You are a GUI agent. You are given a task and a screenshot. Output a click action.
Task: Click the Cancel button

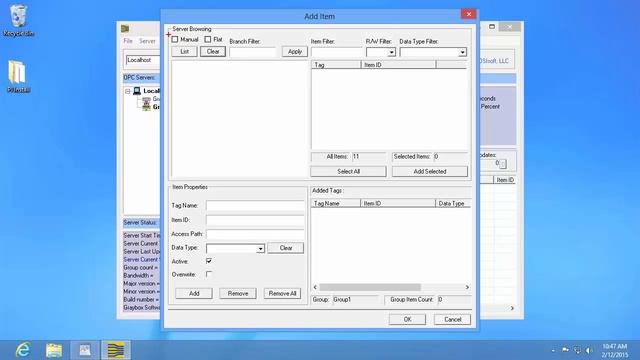[x=452, y=319]
